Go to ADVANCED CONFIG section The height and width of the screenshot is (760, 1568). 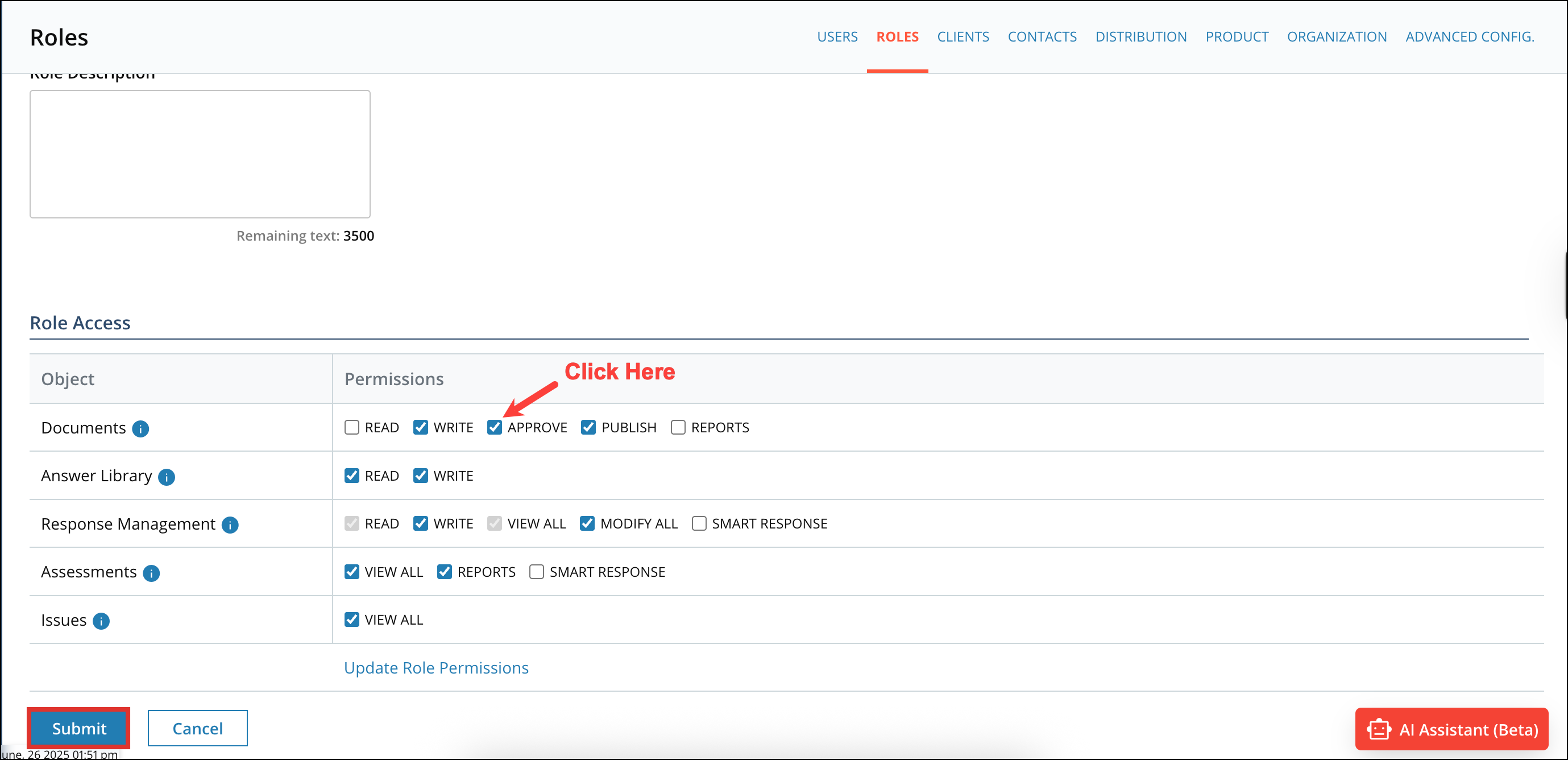pos(1470,36)
